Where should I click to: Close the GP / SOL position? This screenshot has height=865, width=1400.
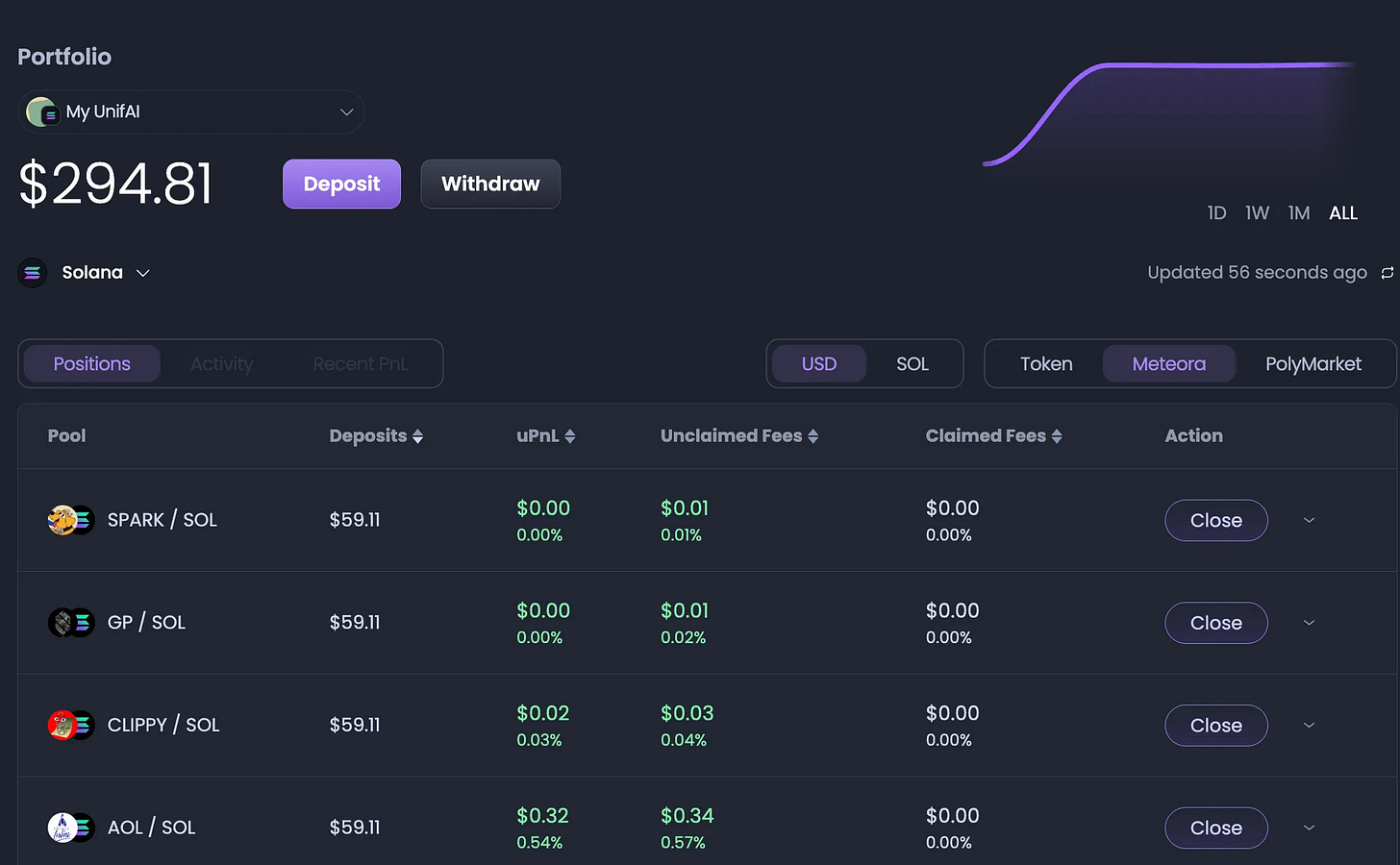[1216, 623]
